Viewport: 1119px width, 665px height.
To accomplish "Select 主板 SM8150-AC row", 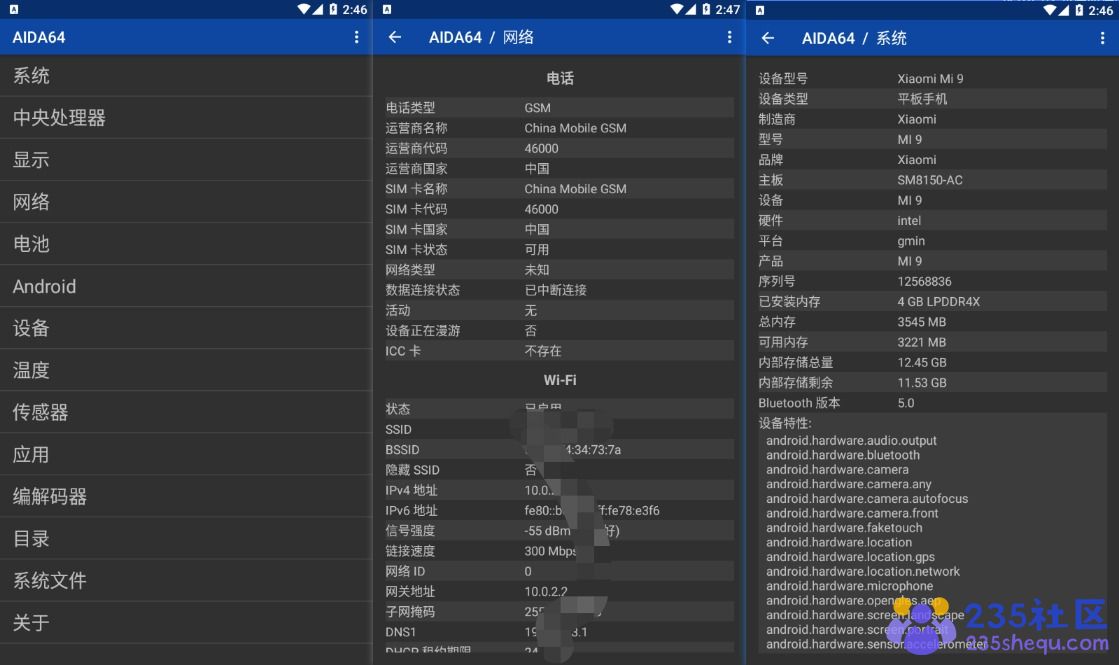I will (x=932, y=180).
